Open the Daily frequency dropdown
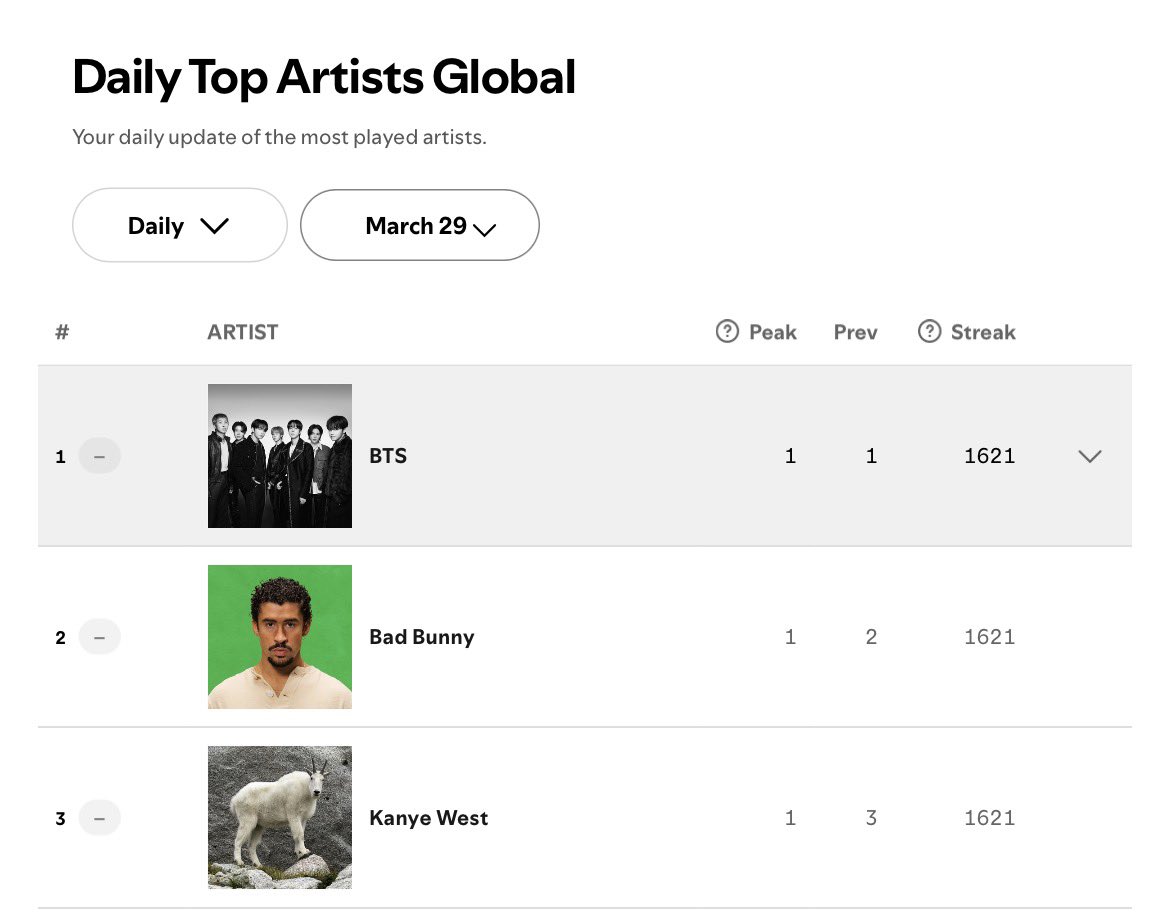Viewport: 1170px width, 915px height. tap(179, 226)
